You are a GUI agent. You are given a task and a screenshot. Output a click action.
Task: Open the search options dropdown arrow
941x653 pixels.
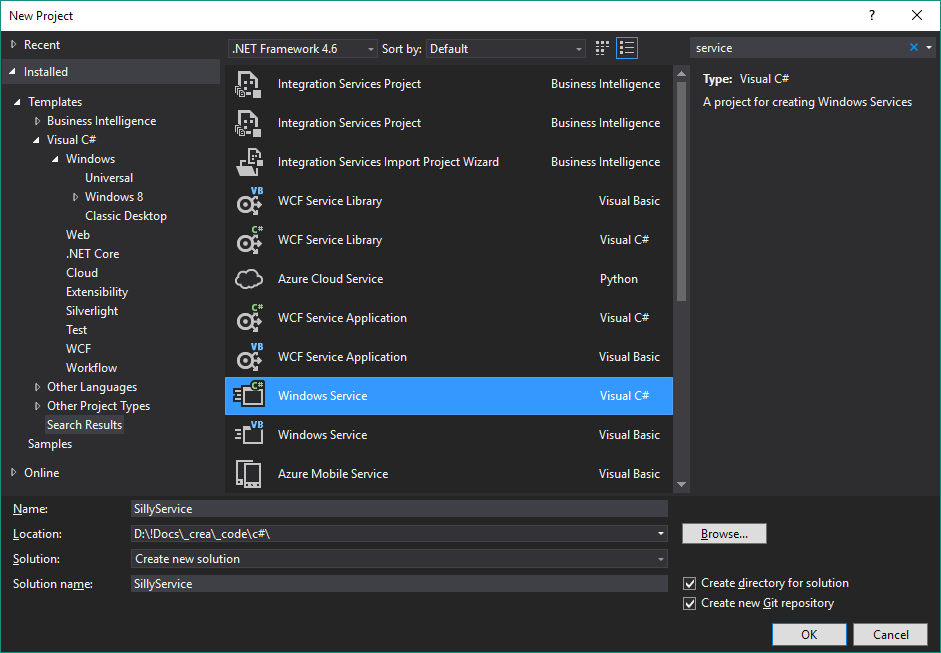(929, 47)
